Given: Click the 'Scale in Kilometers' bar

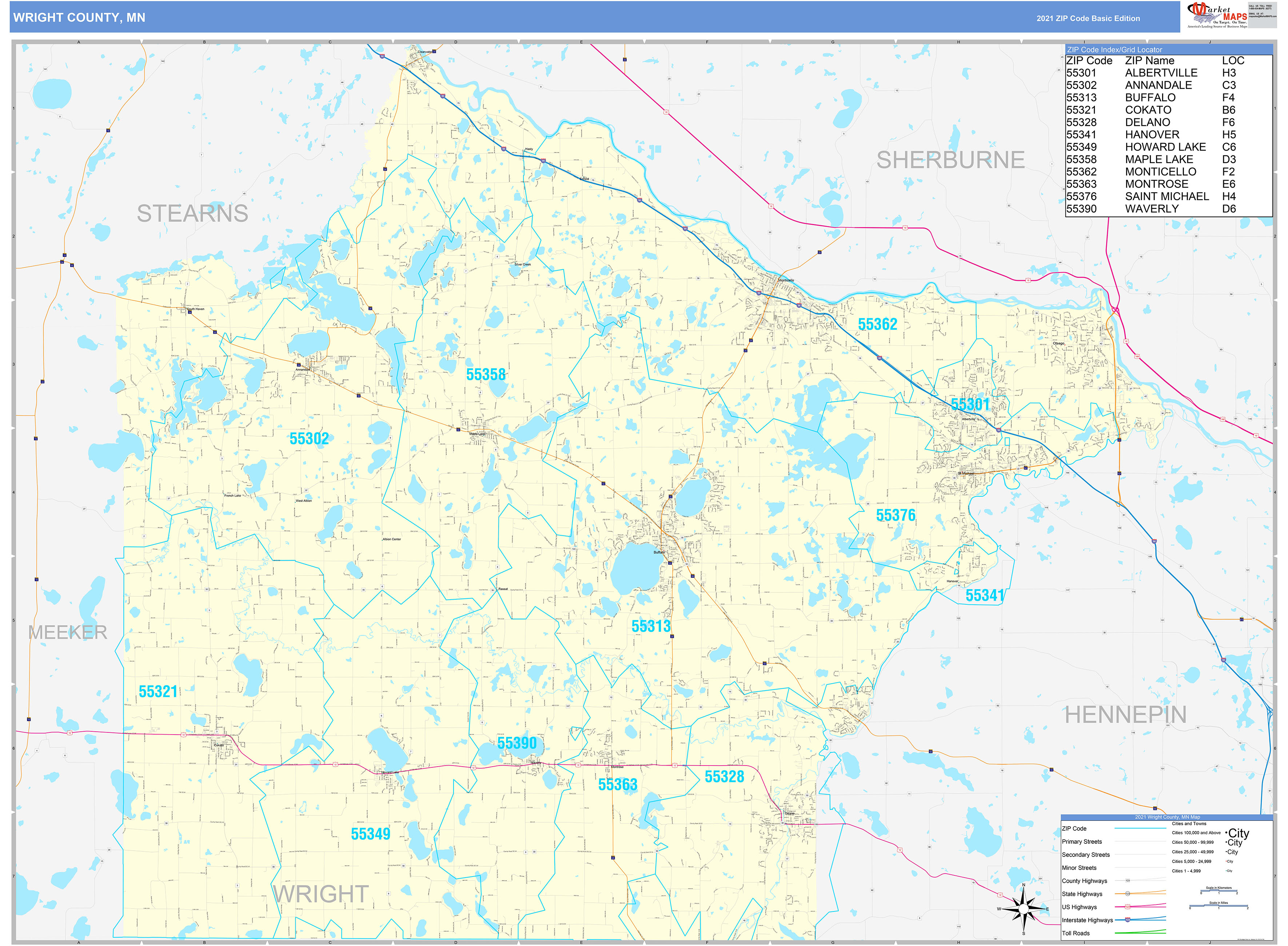Looking at the screenshot, I should click(x=1219, y=891).
